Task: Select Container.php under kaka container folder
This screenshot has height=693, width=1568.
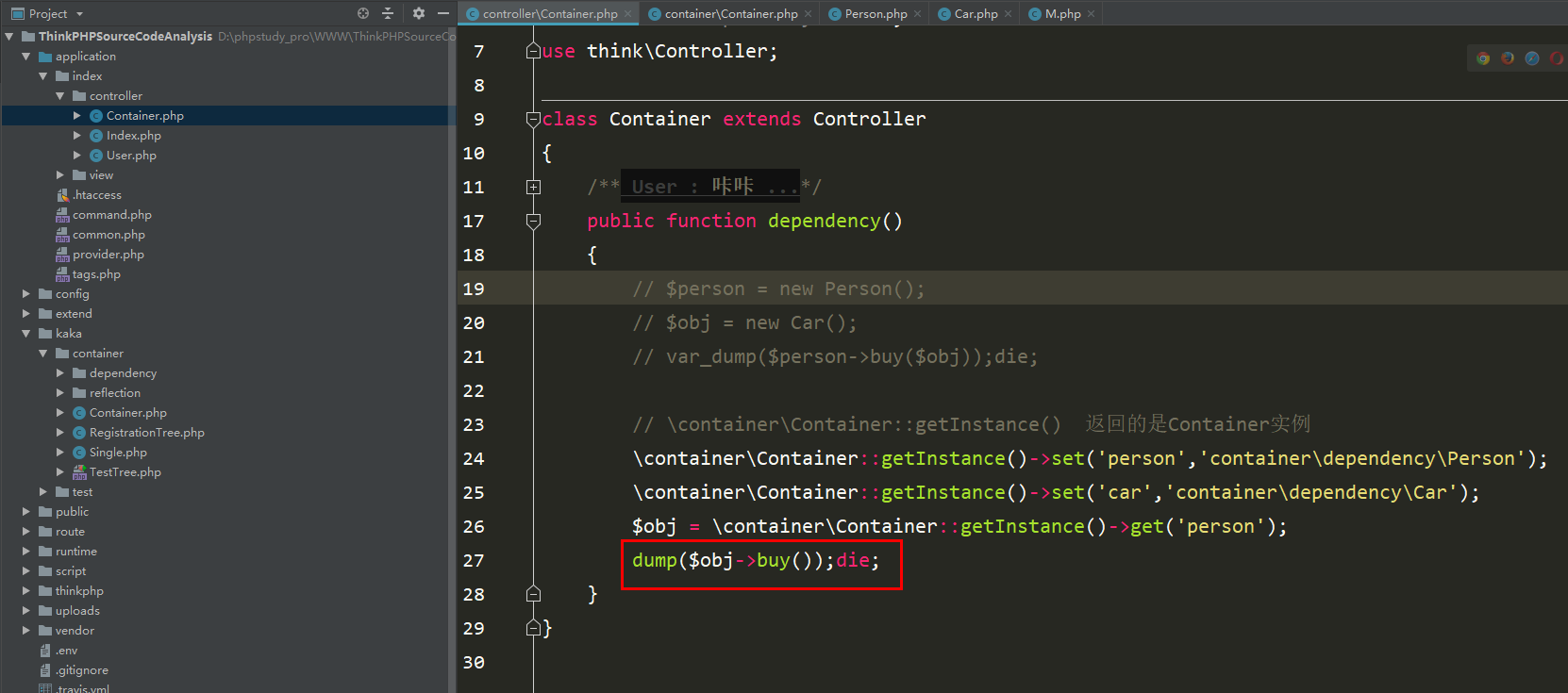Action: coord(127,413)
